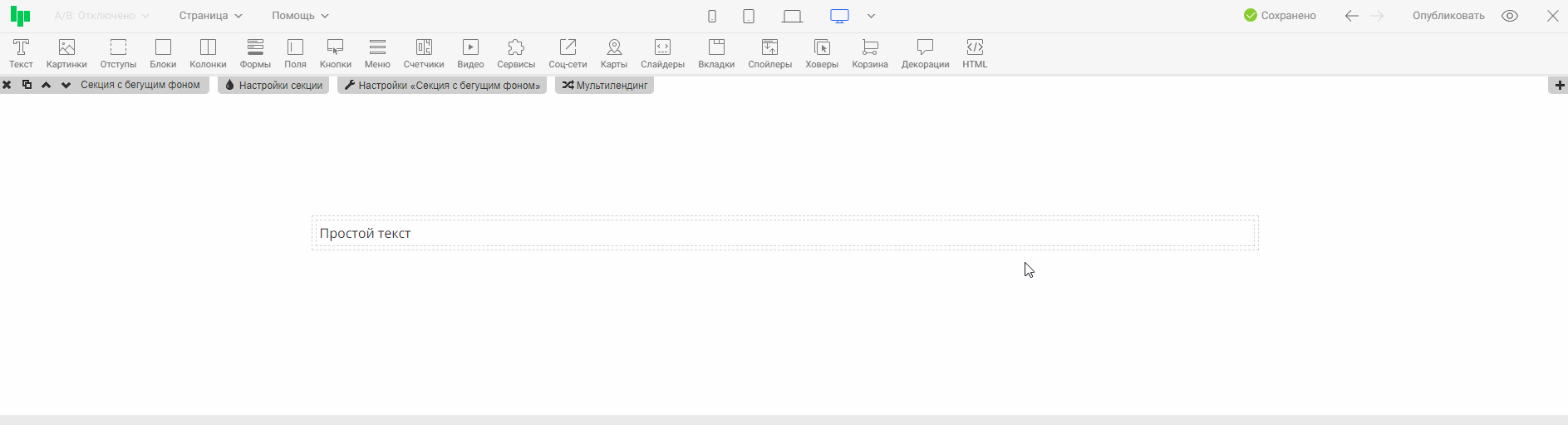Viewport: 1568px width, 425px height.
Task: Open the Мультилендинг tab
Action: tap(604, 85)
